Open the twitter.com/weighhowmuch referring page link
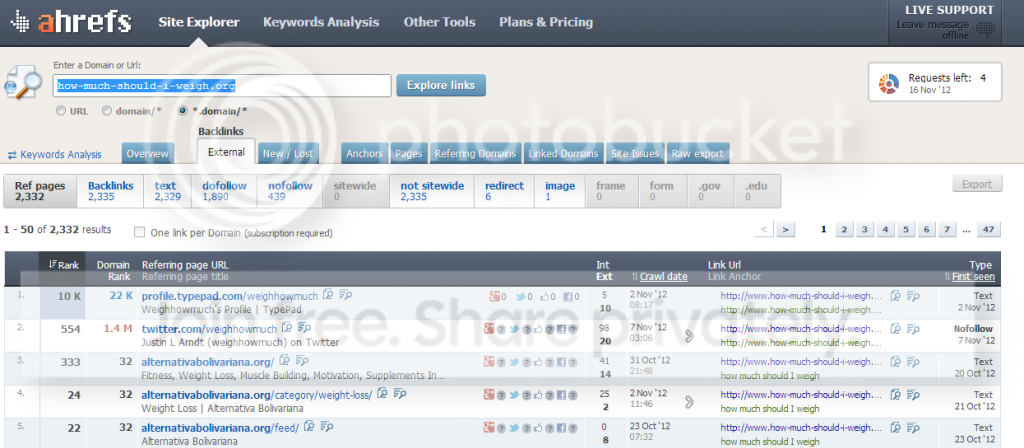 [210, 328]
